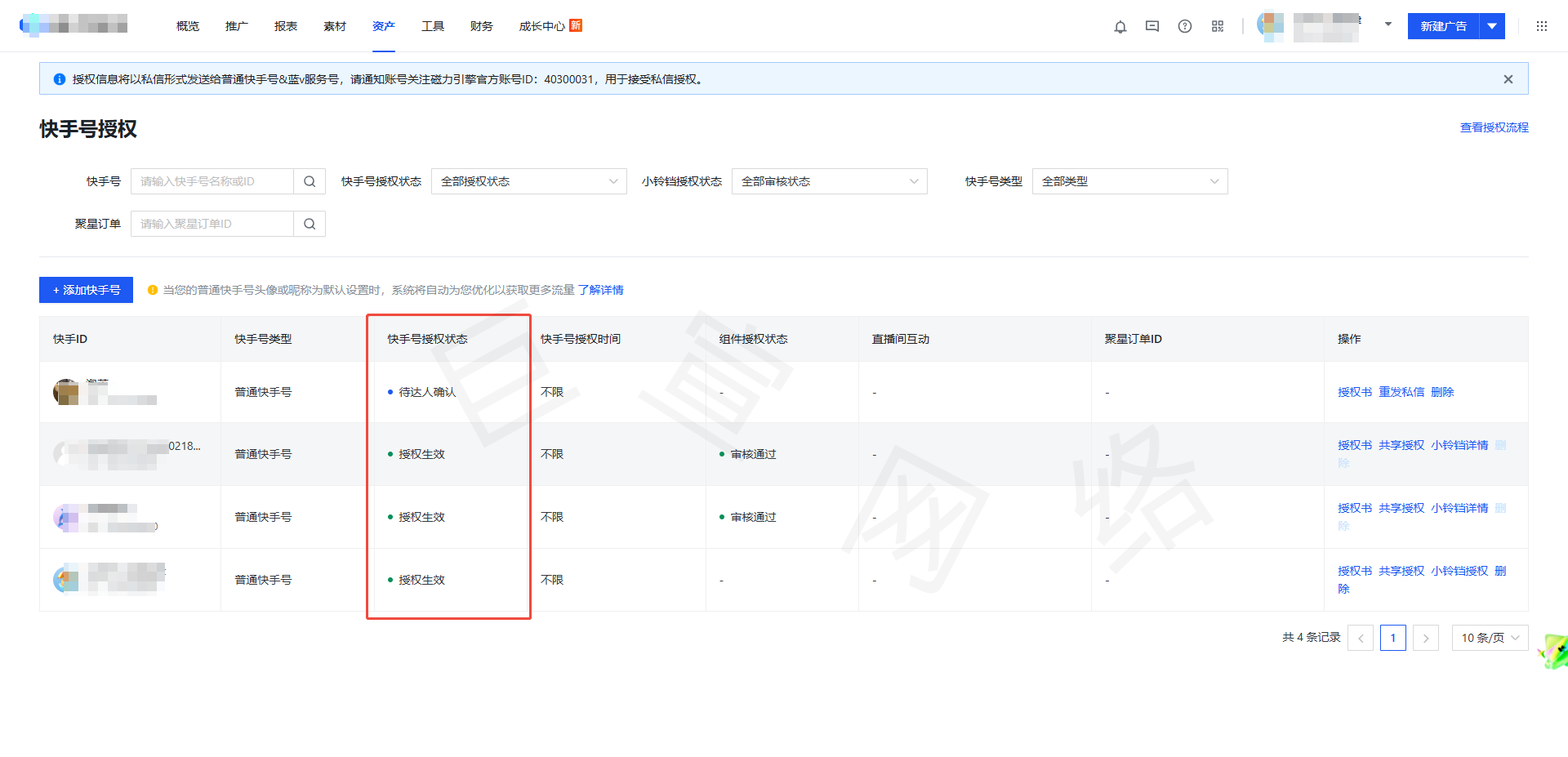Click 重发私信 in the first row
Screen dimensions: 1568x757
pos(1401,392)
